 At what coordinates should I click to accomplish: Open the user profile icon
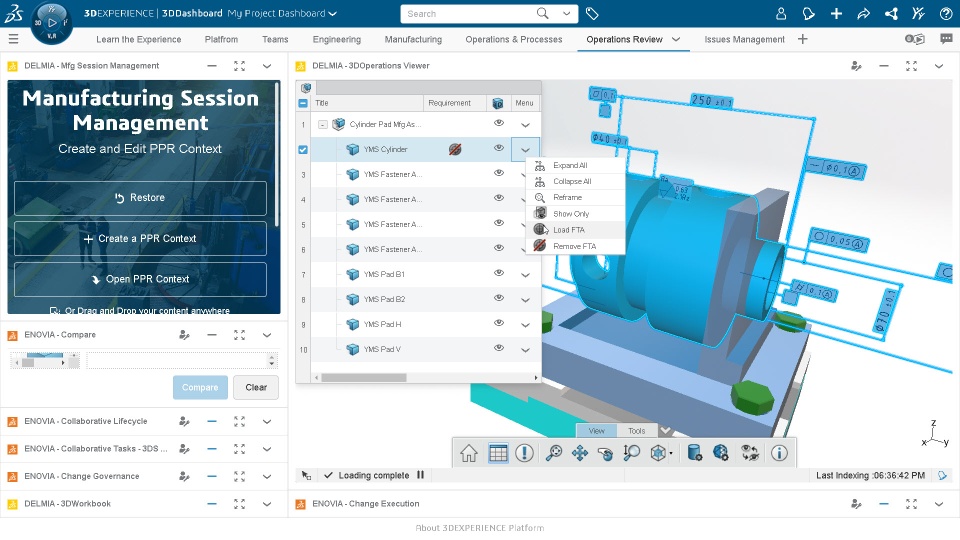[781, 13]
